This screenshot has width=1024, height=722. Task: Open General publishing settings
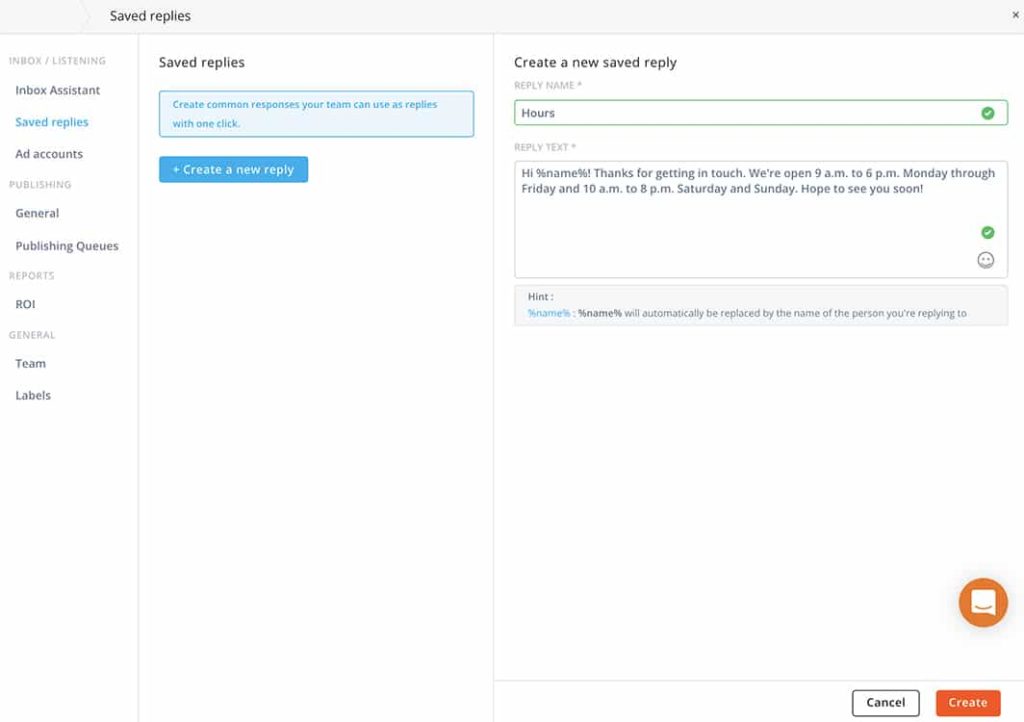[x=37, y=213]
